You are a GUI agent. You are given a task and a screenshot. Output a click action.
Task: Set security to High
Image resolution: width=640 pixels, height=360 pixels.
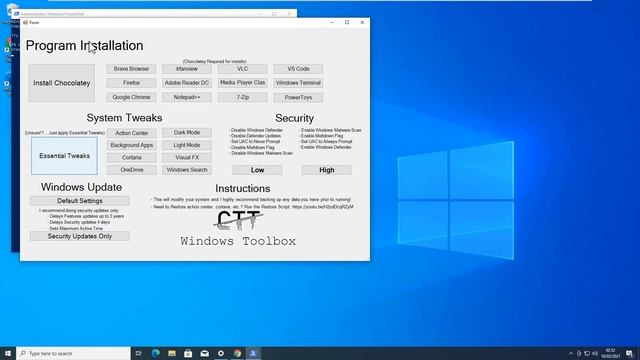[327, 170]
